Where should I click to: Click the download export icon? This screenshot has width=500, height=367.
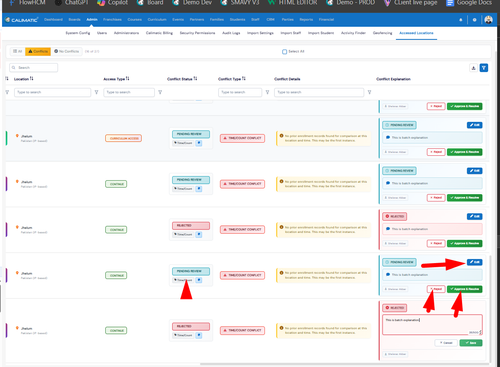(x=473, y=68)
